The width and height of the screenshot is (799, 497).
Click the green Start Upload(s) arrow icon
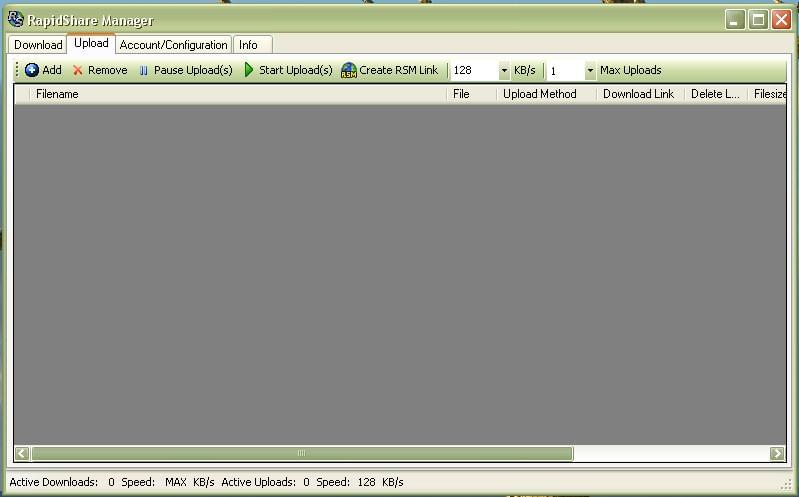[x=249, y=70]
